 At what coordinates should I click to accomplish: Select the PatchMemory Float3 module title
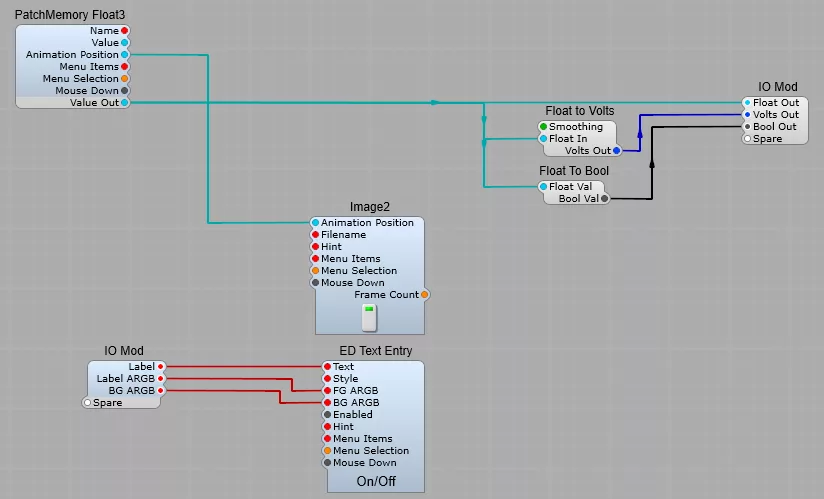(70, 14)
